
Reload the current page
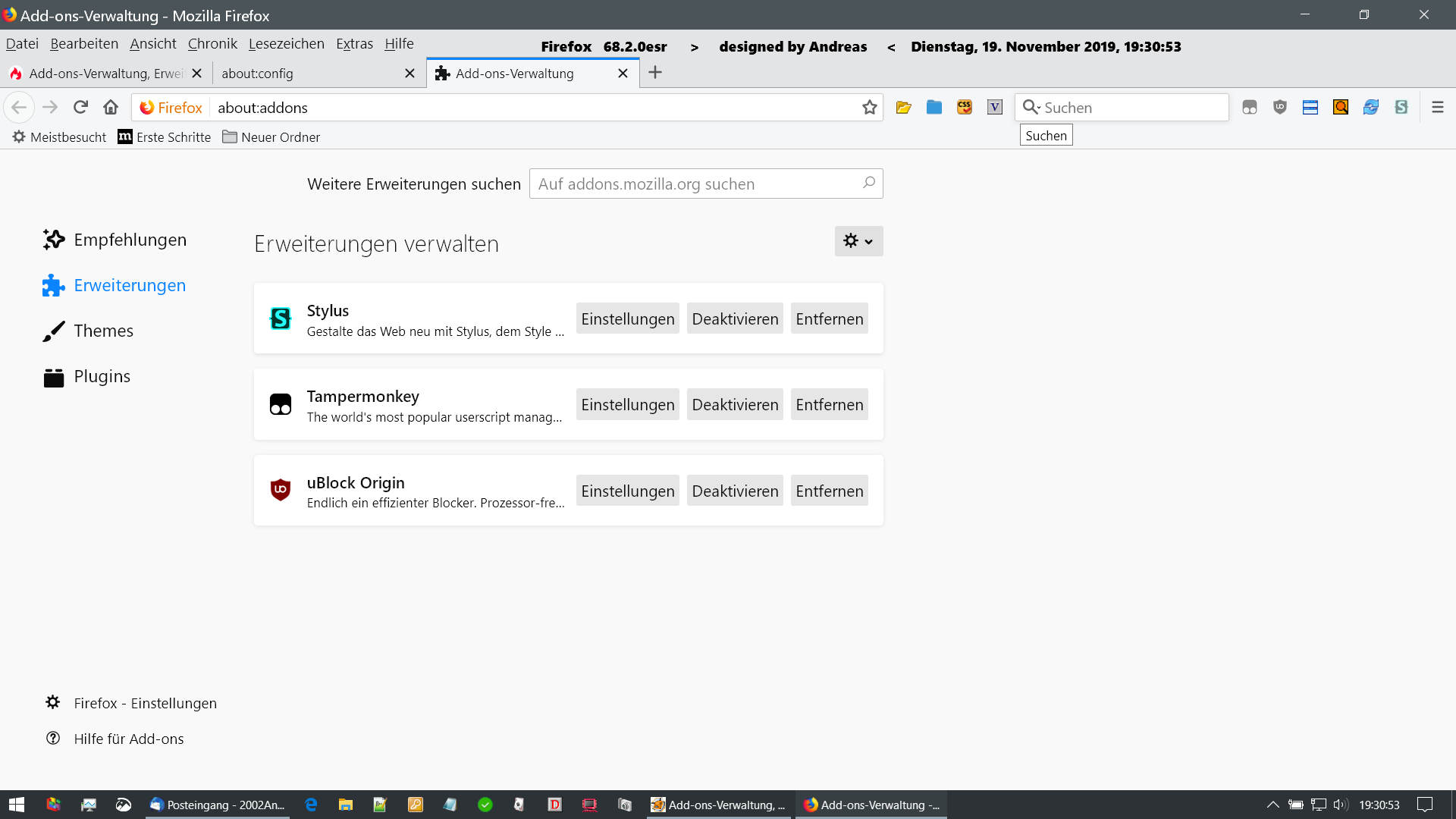[80, 107]
